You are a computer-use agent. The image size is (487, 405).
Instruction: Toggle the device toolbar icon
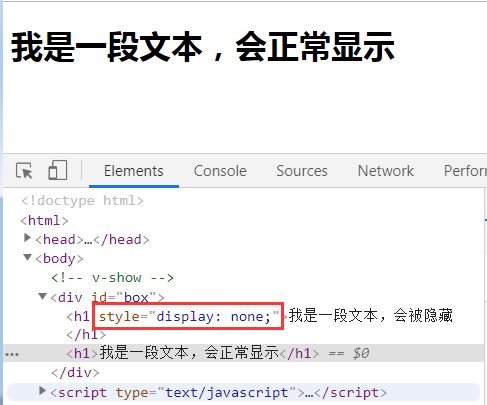[58, 170]
